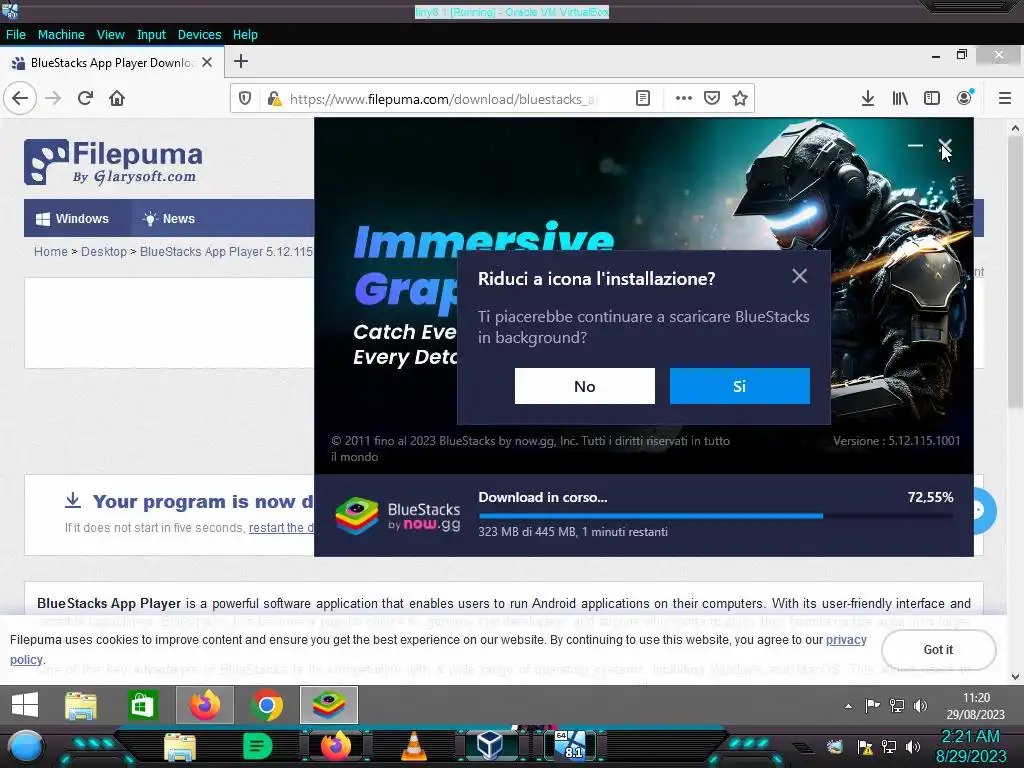Open the VirtualBox Machine menu
Viewport: 1024px width, 768px height.
click(x=61, y=35)
